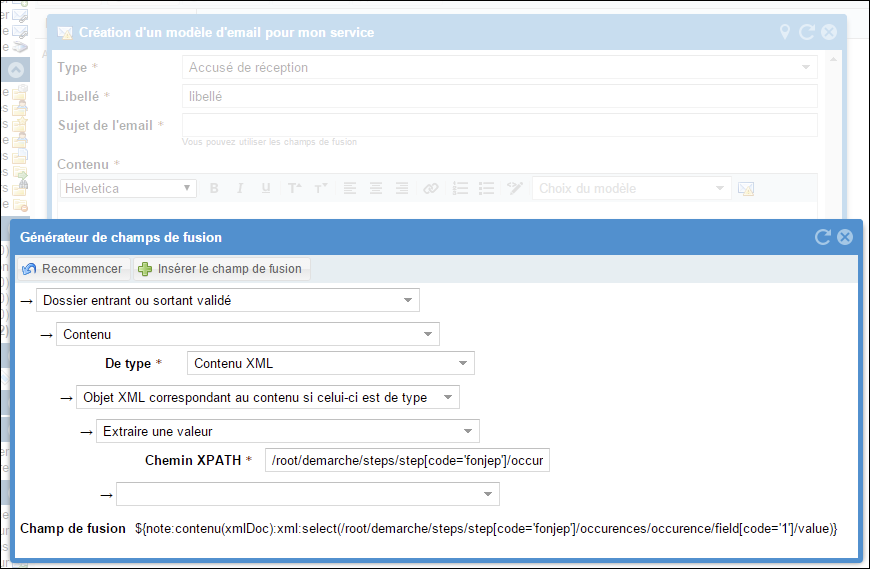Apply numbered list in the editor toolbar
This screenshot has height=569, width=870.
click(460, 188)
